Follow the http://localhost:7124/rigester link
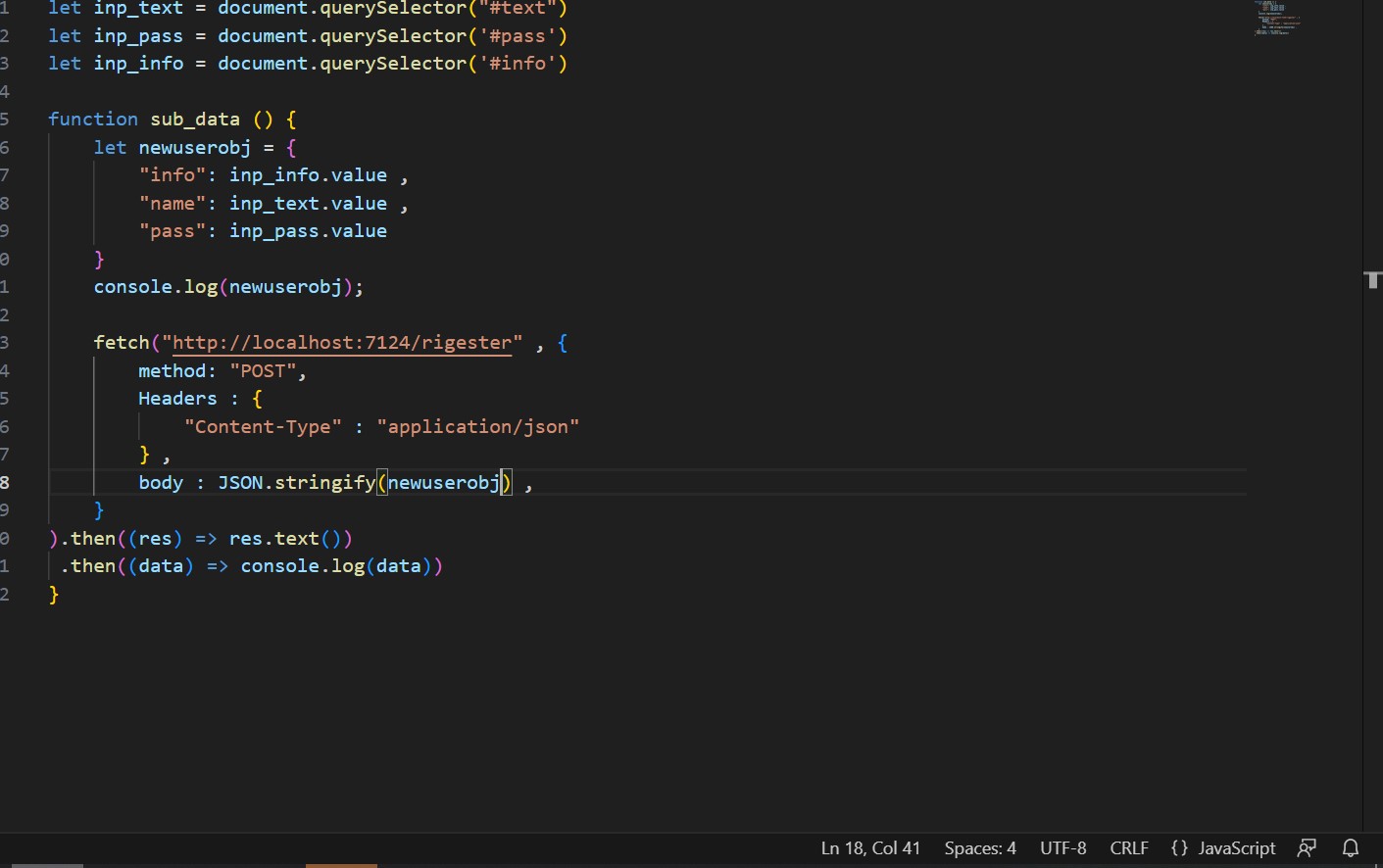This screenshot has height=868, width=1383. [x=342, y=343]
